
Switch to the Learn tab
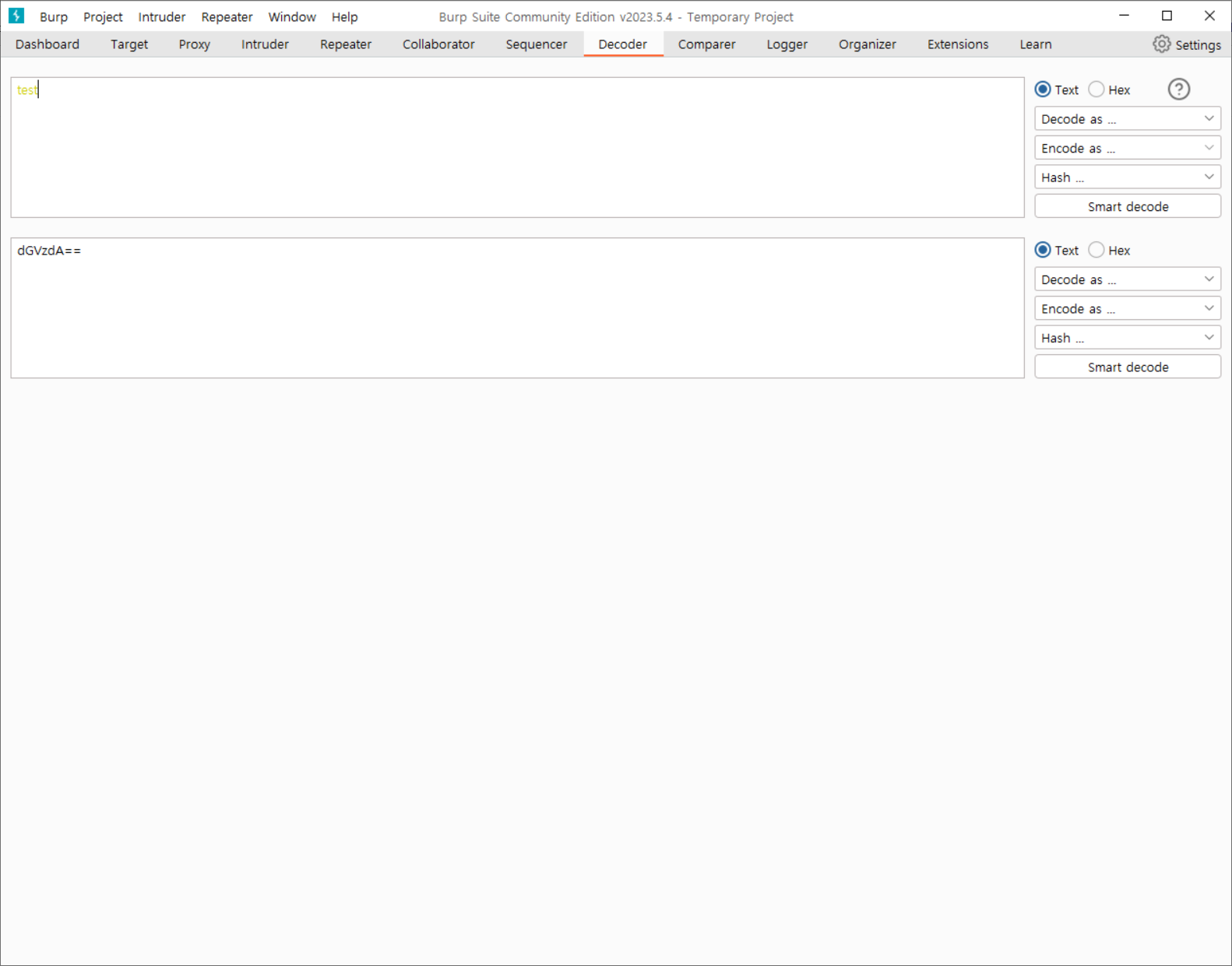(x=1036, y=44)
